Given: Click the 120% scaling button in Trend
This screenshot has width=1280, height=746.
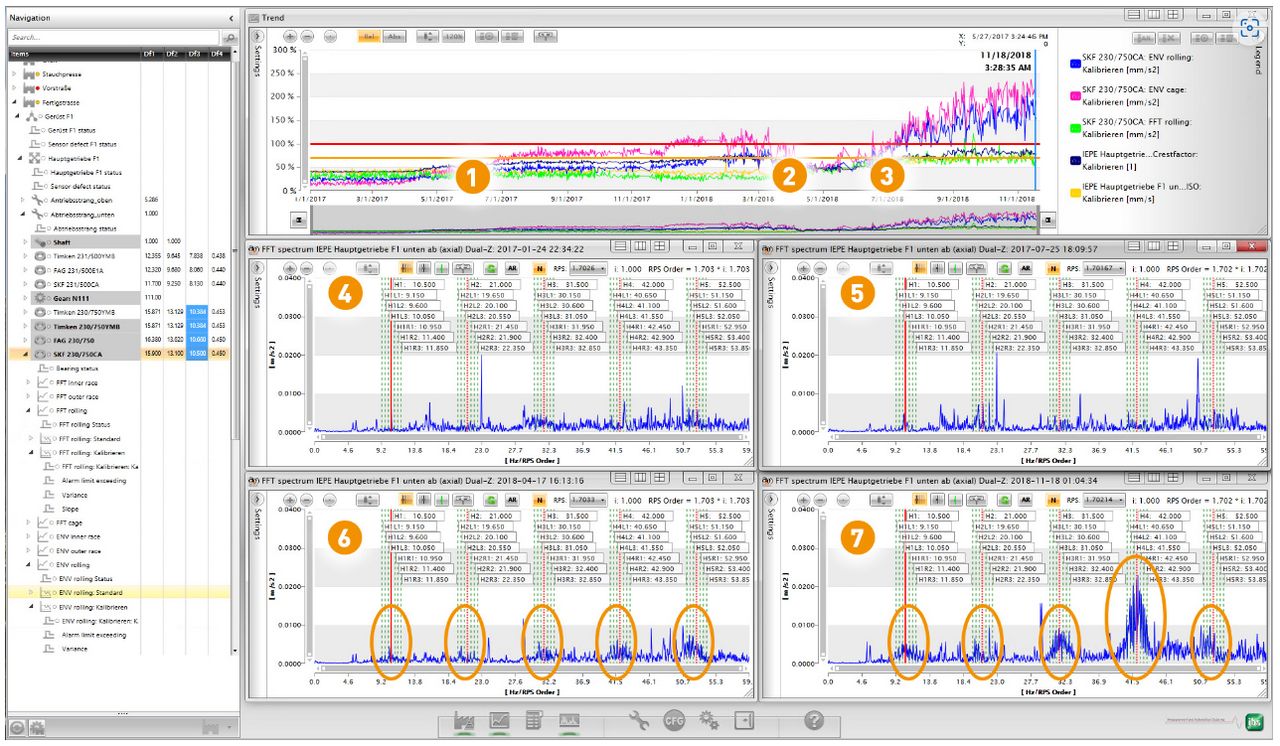Looking at the screenshot, I should coord(453,36).
